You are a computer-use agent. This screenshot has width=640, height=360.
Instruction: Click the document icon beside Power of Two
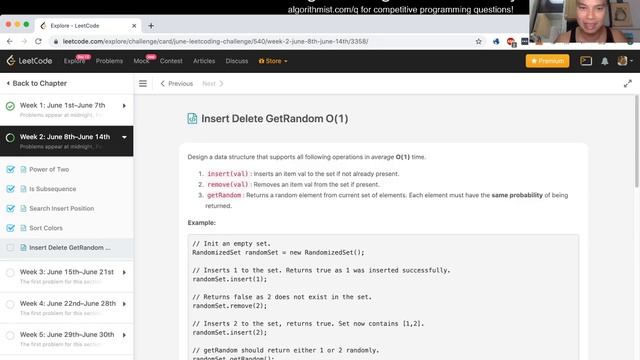(x=23, y=169)
